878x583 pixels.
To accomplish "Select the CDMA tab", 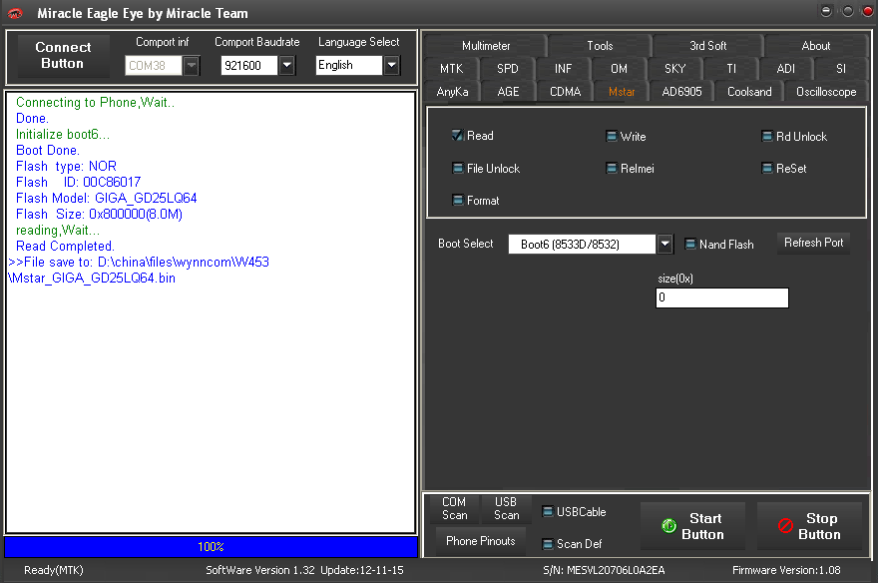I will coord(565,91).
